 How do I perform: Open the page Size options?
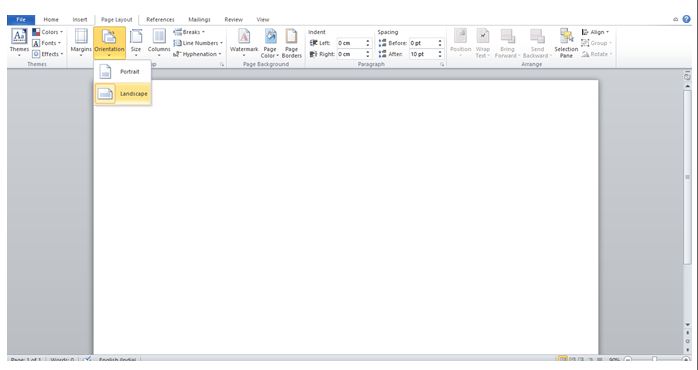[136, 43]
